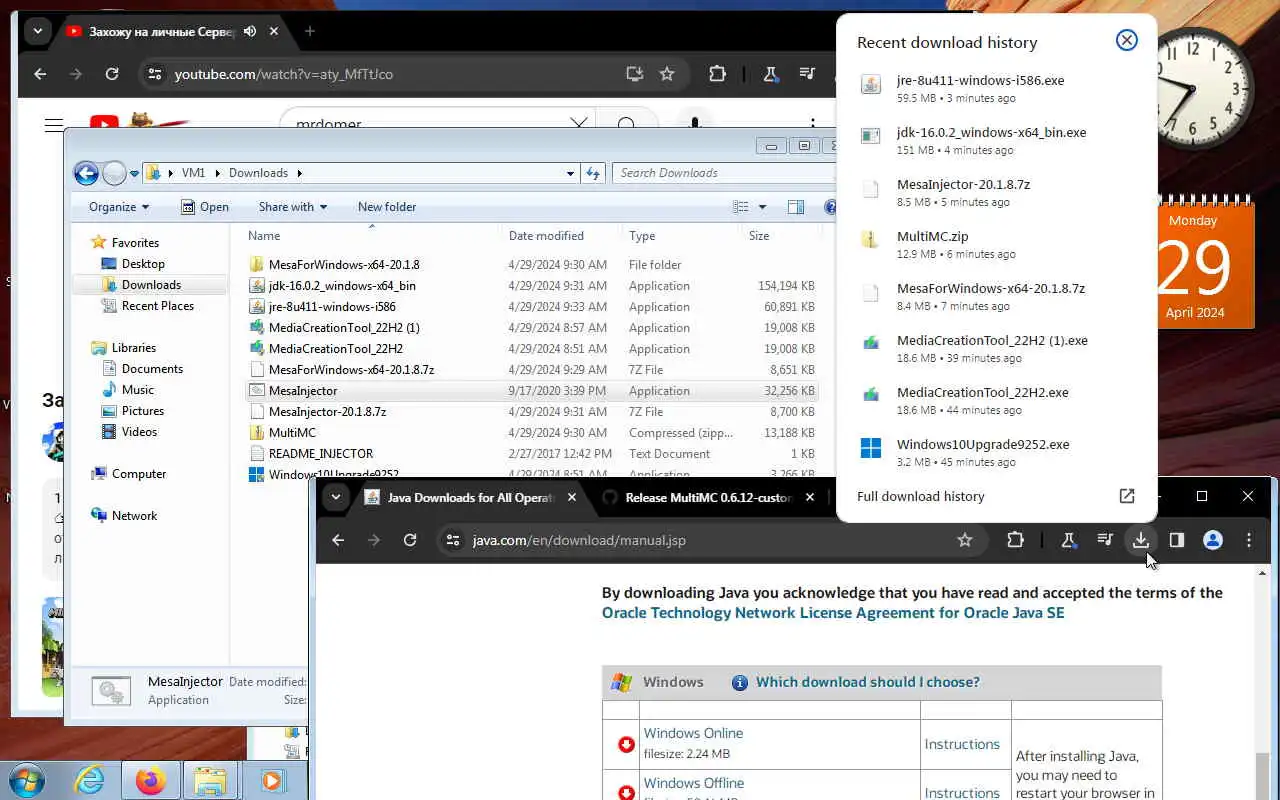Open full download history external link icon
The image size is (1280, 800).
(x=1126, y=496)
